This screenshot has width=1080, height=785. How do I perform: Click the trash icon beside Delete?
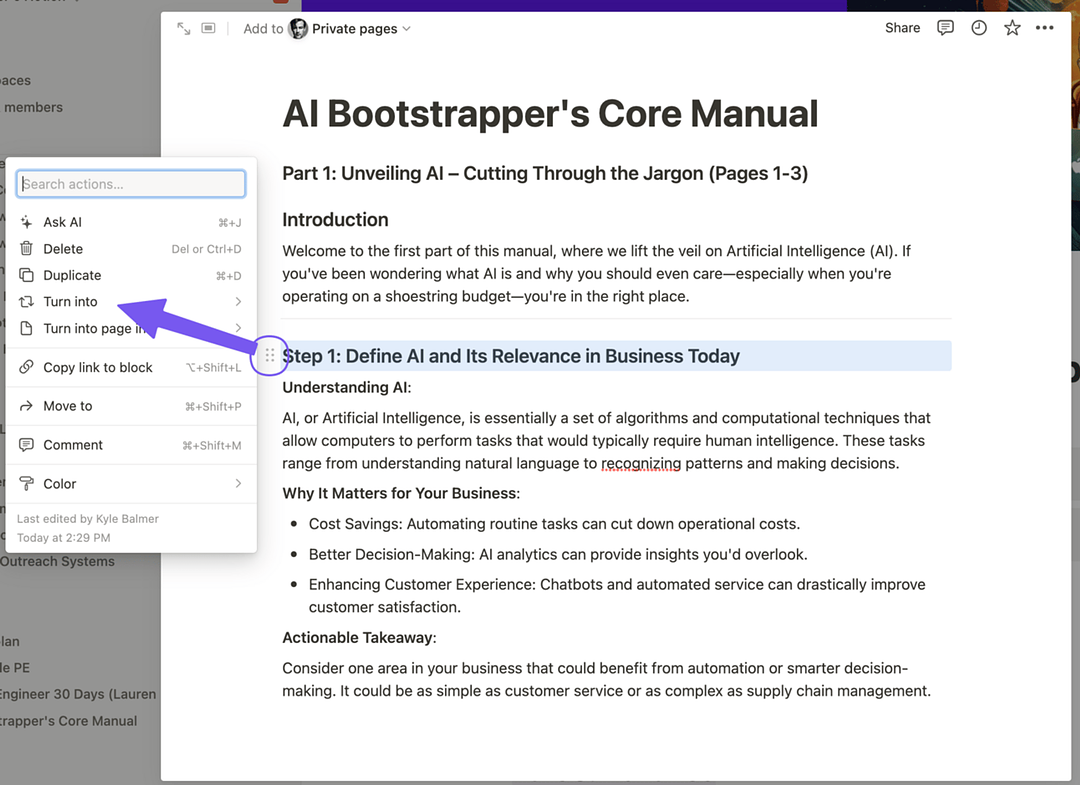[27, 249]
